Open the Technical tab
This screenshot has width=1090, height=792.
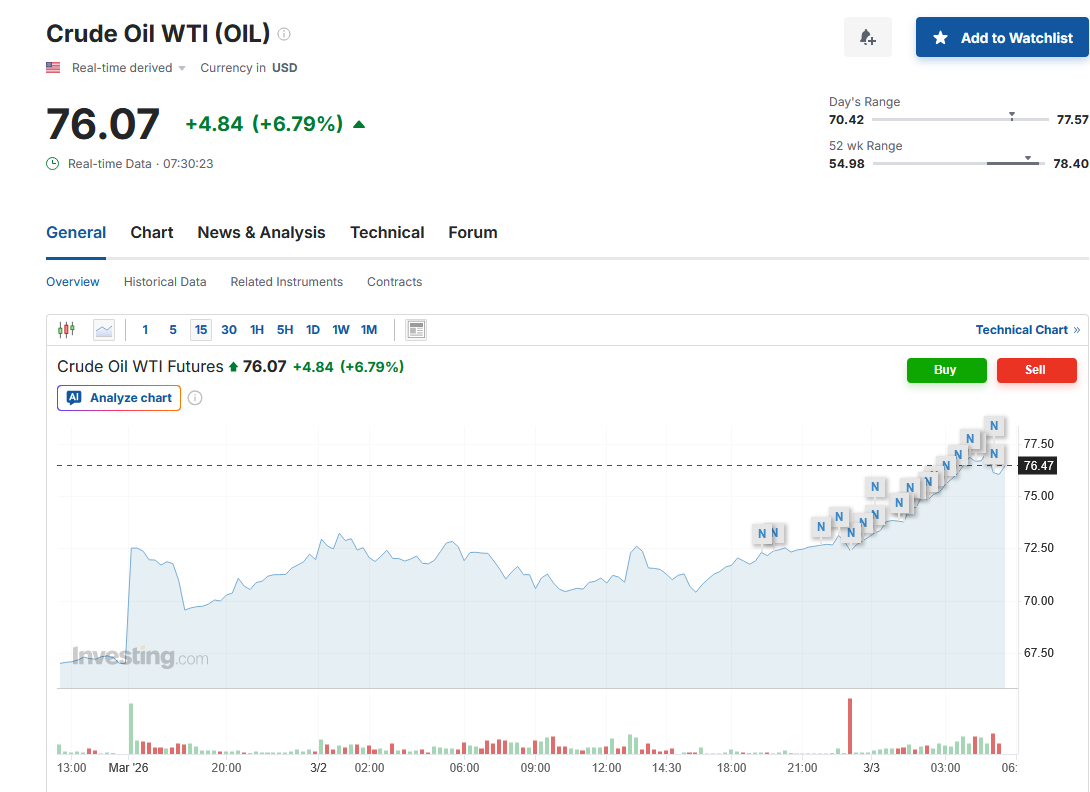387,232
